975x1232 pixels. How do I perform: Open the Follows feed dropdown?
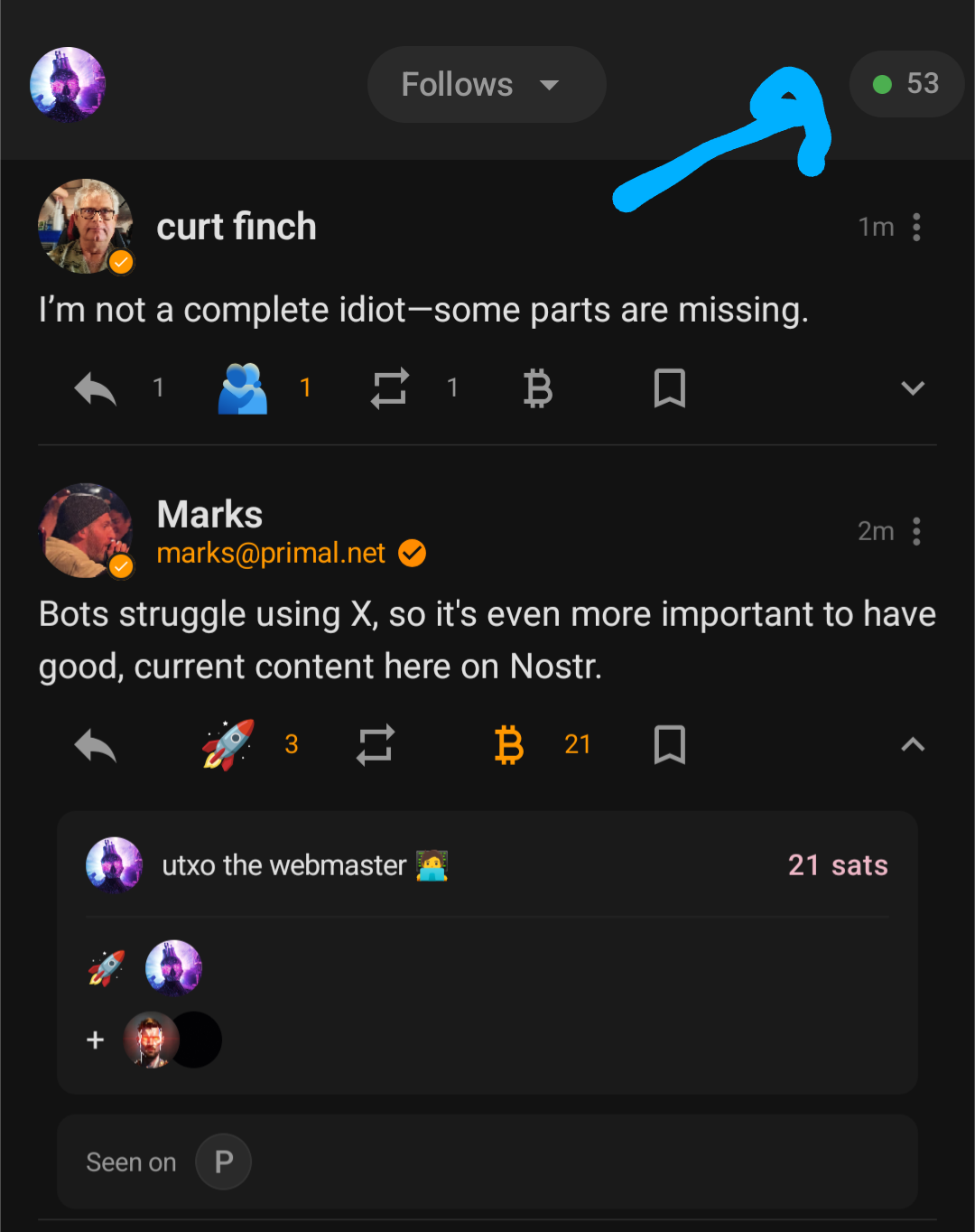click(486, 85)
